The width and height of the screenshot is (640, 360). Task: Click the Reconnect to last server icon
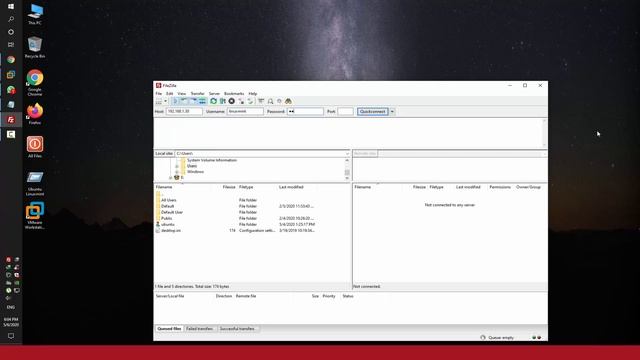point(250,101)
